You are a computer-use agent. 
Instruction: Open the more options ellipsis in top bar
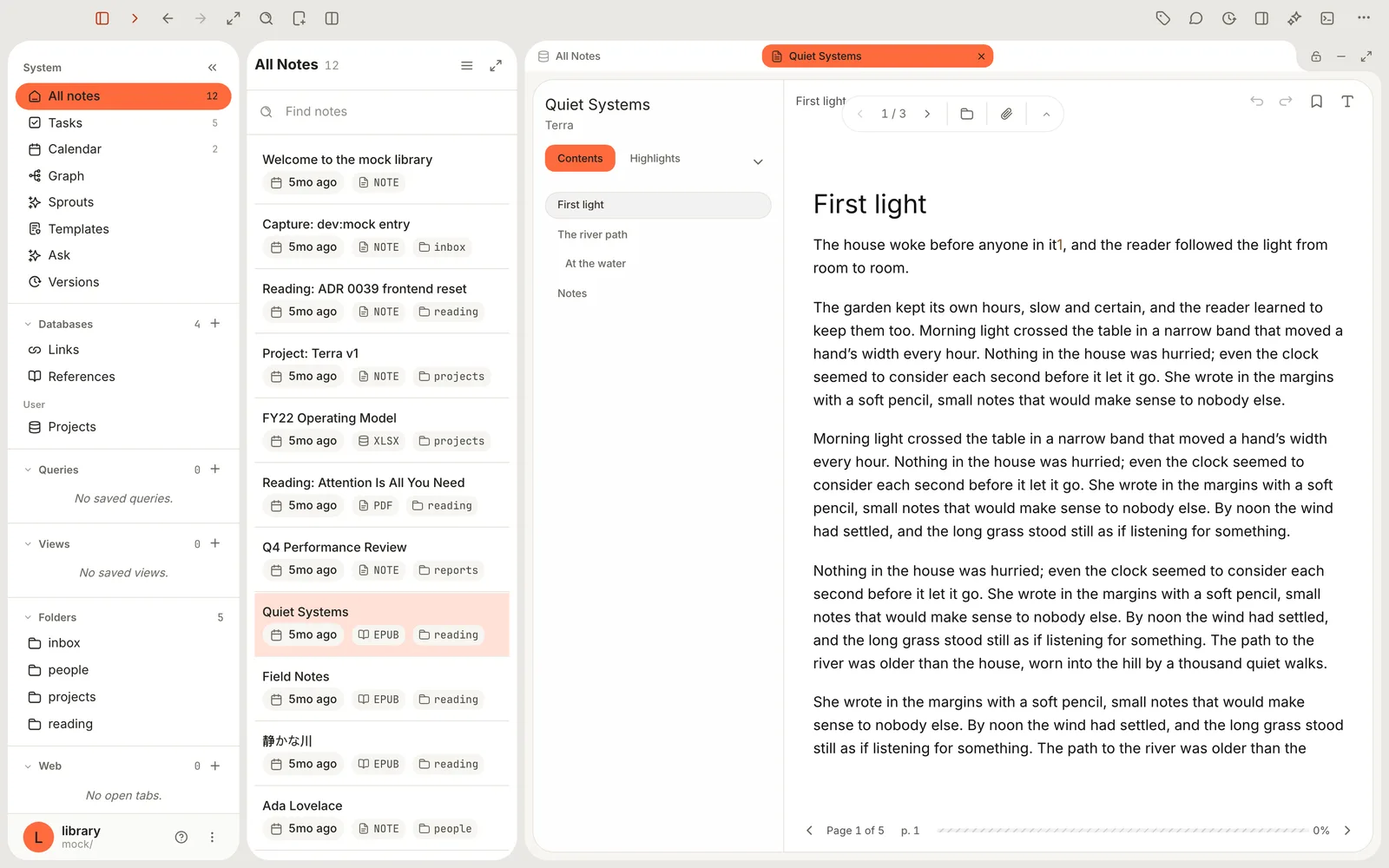(x=1364, y=18)
